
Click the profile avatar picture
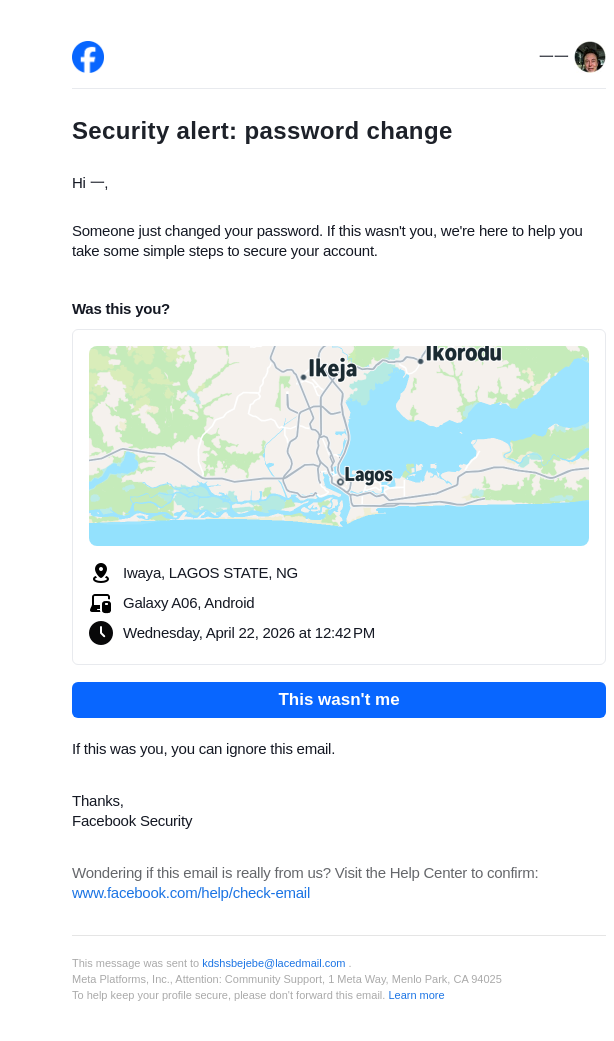point(590,57)
